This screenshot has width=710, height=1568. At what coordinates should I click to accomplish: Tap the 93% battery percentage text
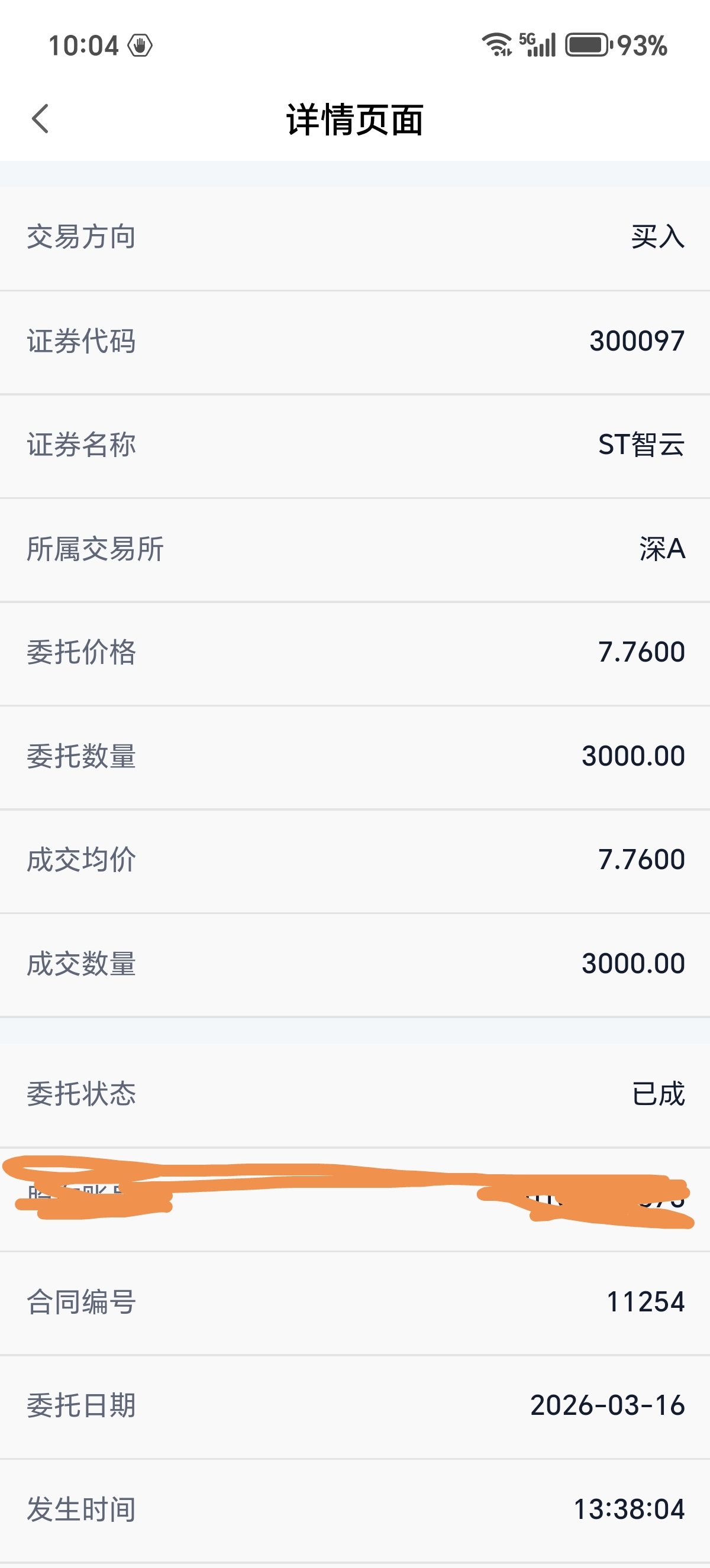642,46
